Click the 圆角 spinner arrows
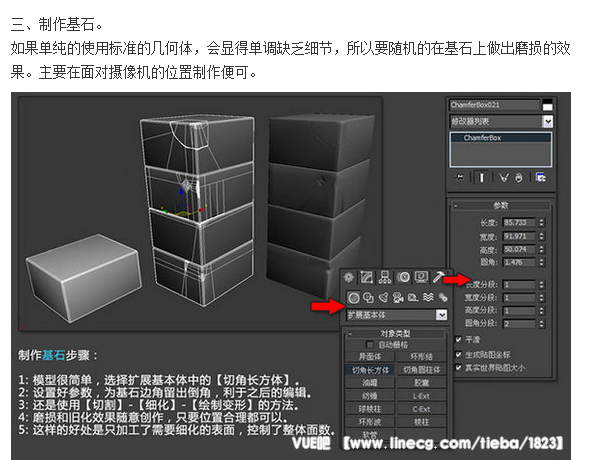The width and height of the screenshot is (591, 460). coord(541,262)
